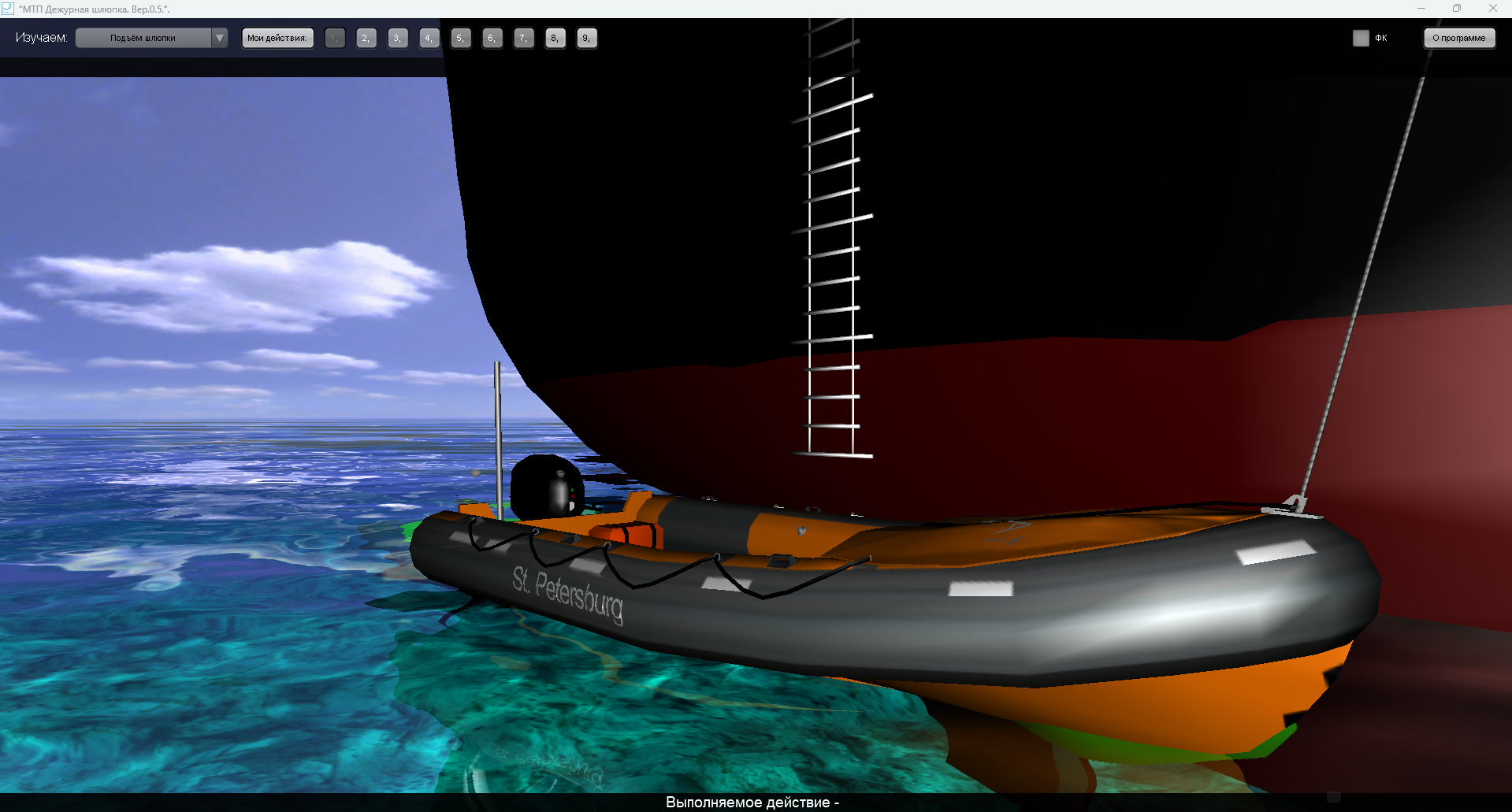
Task: Trigger action step 6 button
Action: [492, 38]
